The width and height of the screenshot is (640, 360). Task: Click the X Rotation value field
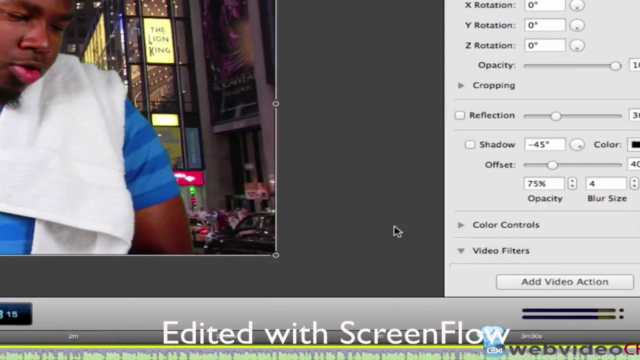pos(544,5)
